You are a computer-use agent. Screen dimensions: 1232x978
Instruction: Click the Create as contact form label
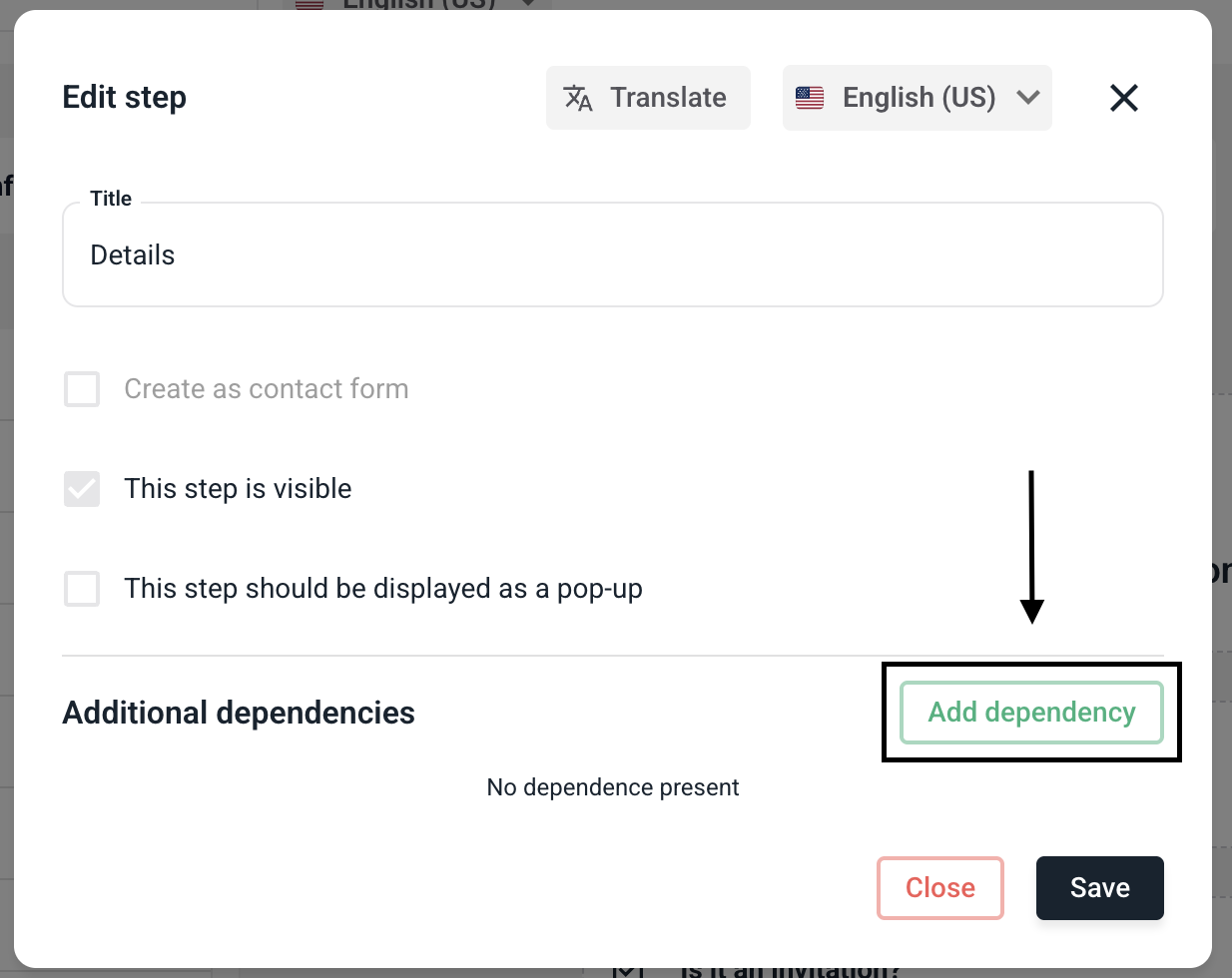(267, 389)
